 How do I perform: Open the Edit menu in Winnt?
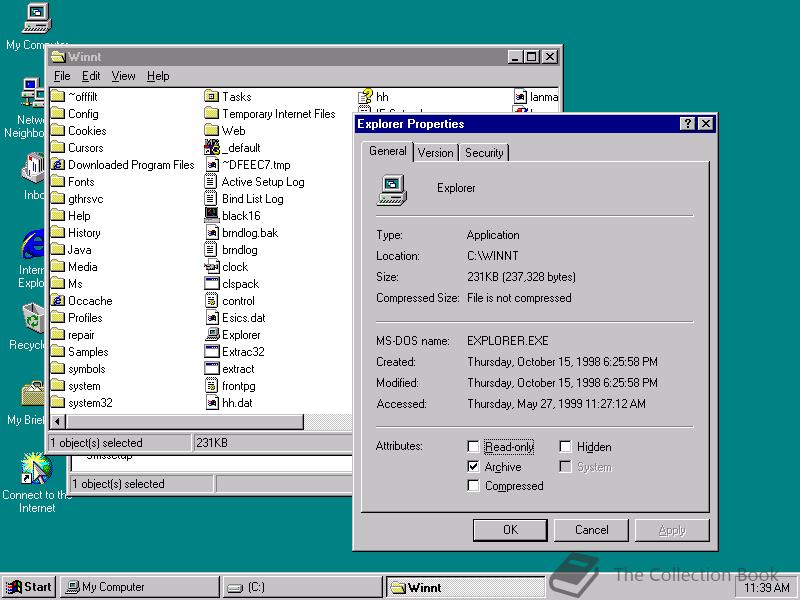[x=91, y=76]
